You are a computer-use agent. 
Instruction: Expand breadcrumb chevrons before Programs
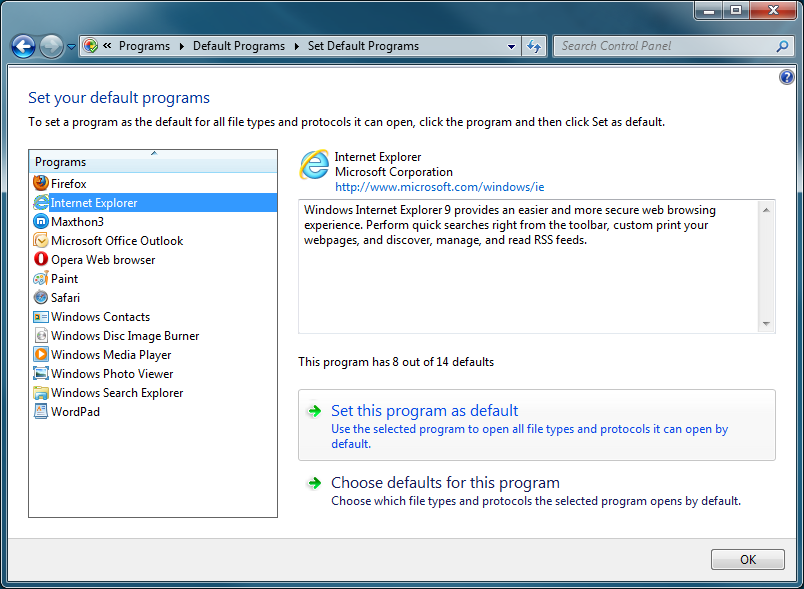107,46
